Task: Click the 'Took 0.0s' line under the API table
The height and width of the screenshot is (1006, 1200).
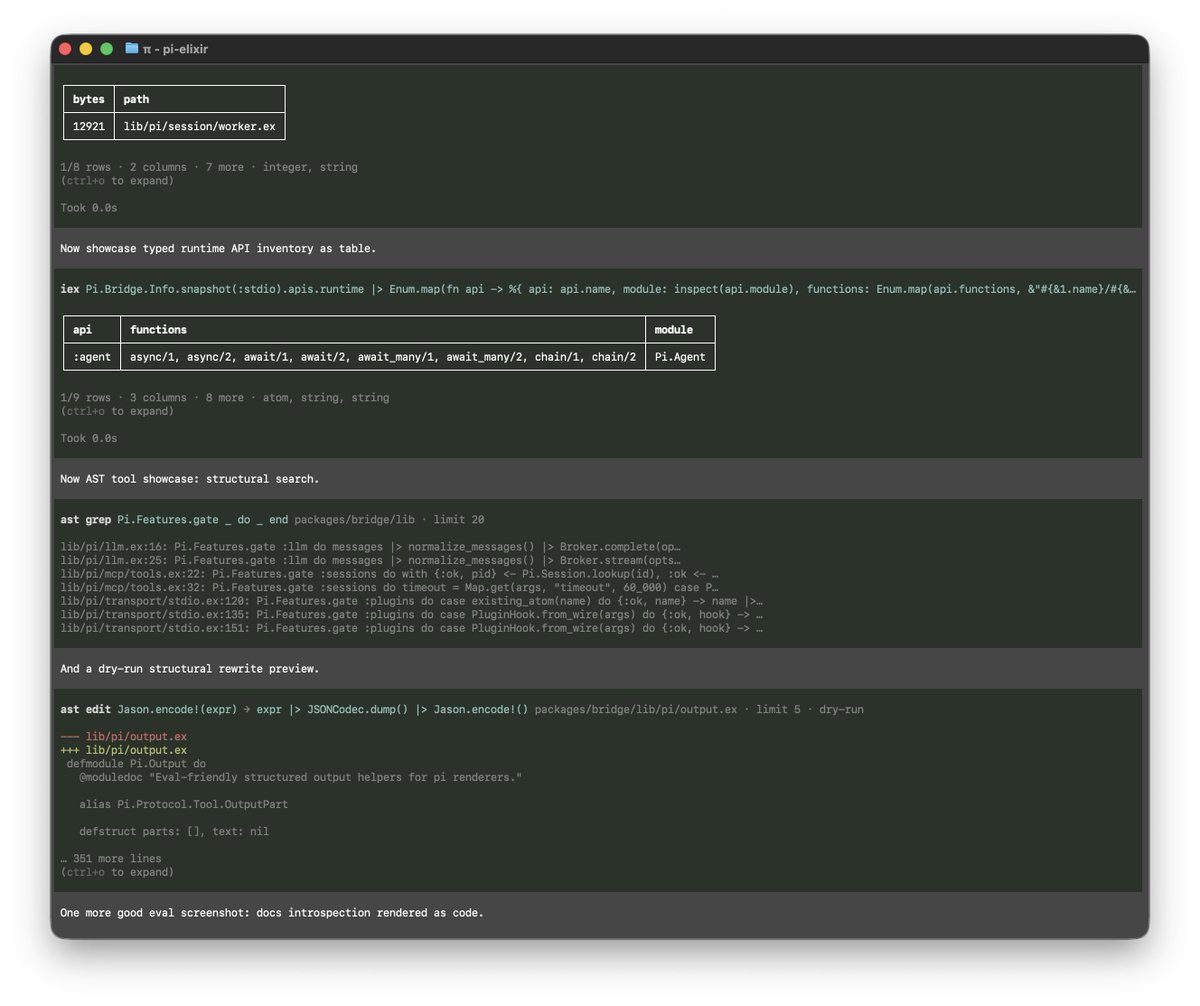Action: 88,438
